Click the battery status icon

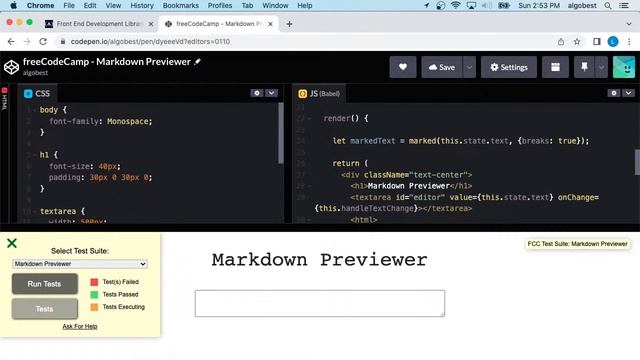[504, 6]
